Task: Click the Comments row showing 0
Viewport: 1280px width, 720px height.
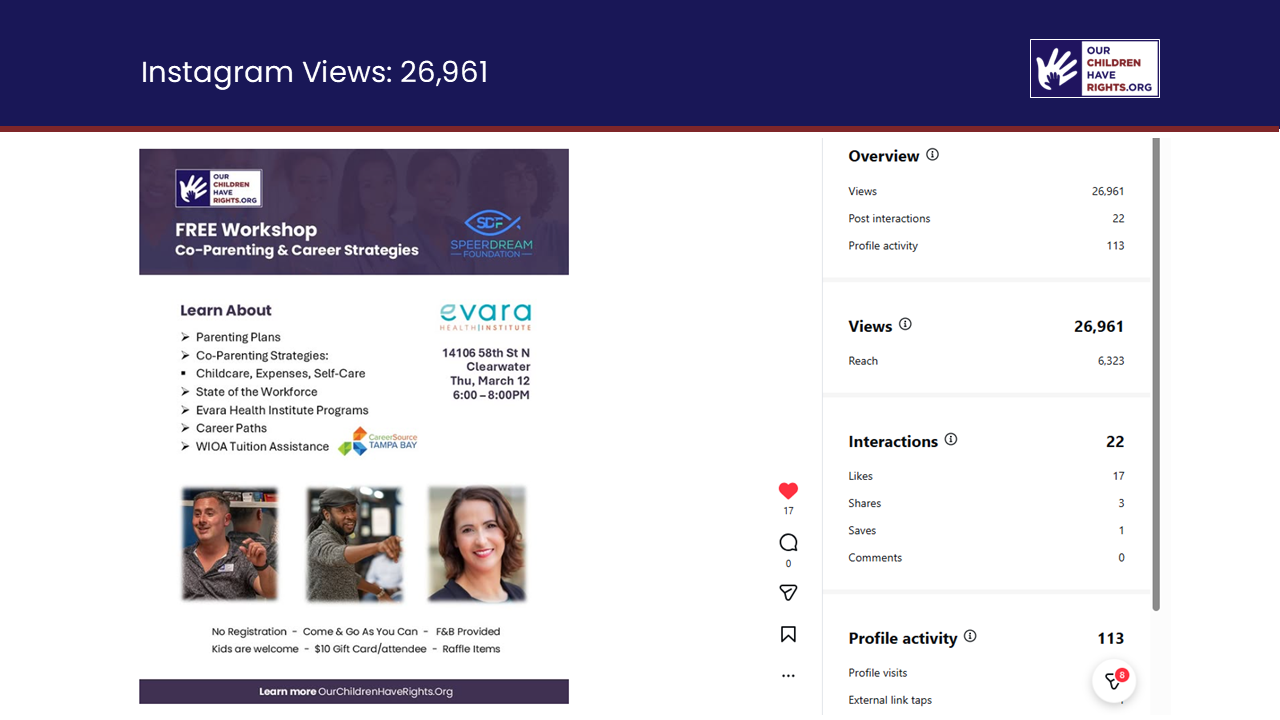Action: [986, 557]
